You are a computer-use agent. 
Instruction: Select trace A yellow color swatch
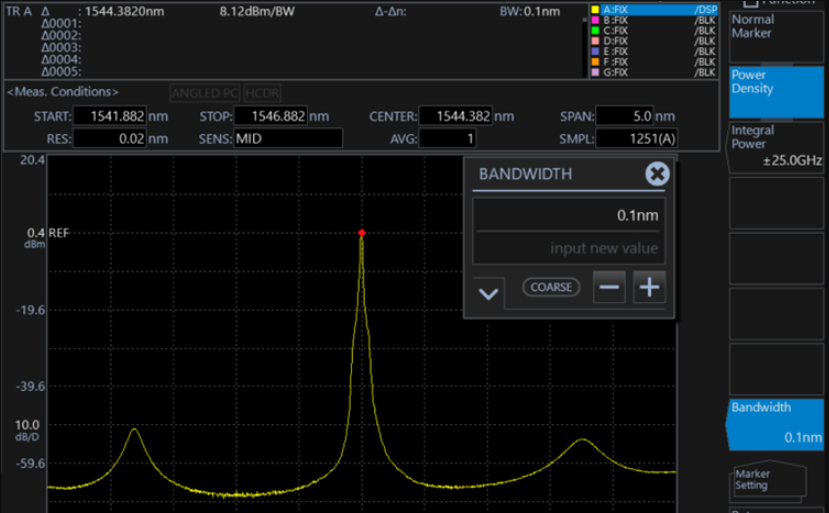click(x=594, y=9)
